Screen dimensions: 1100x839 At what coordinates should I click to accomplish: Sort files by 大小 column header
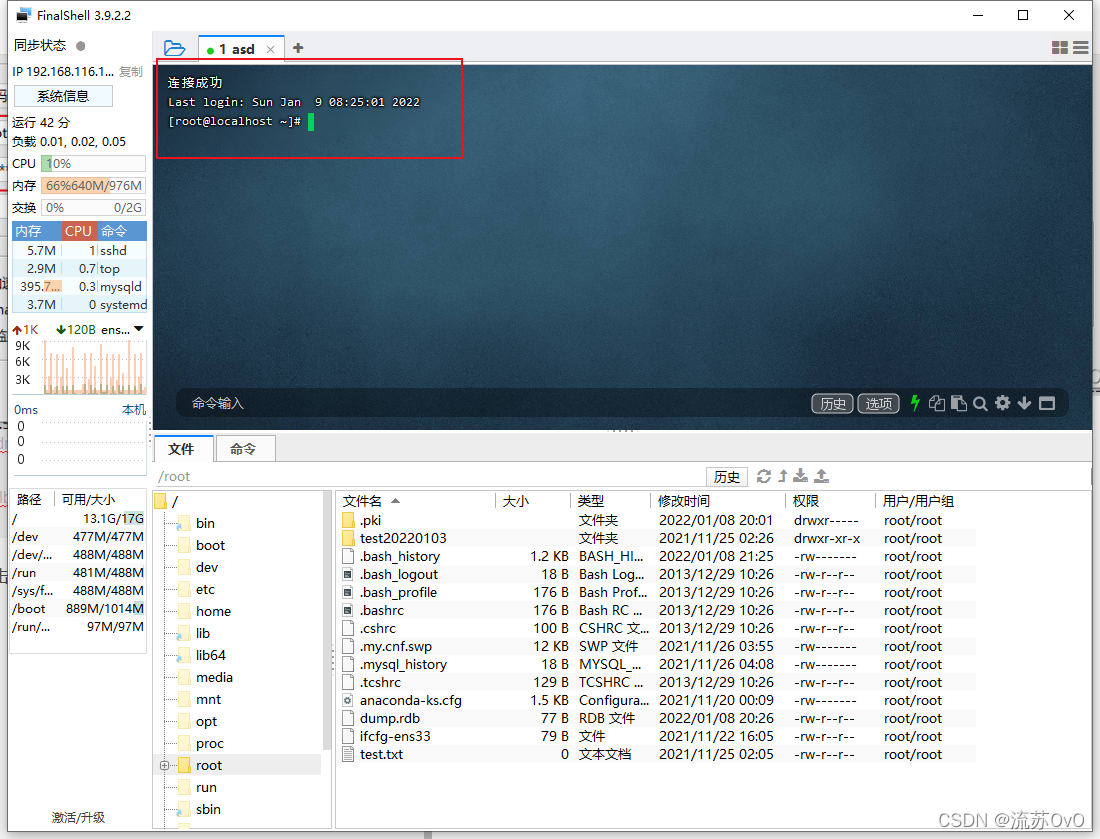533,501
